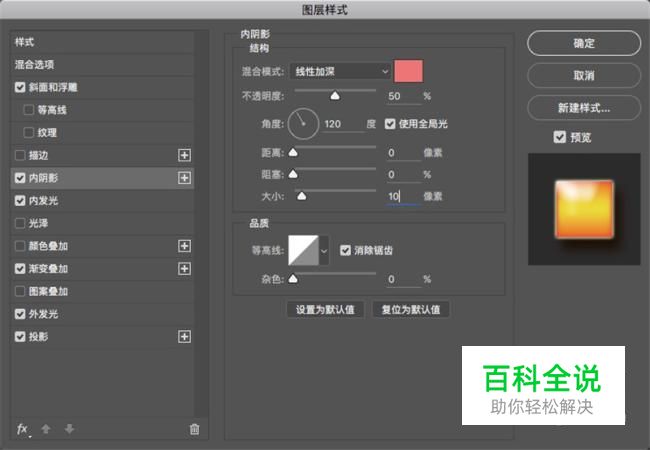Select the 渐变叠加 effect row
Viewport: 650px width, 450px height.
(x=102, y=269)
